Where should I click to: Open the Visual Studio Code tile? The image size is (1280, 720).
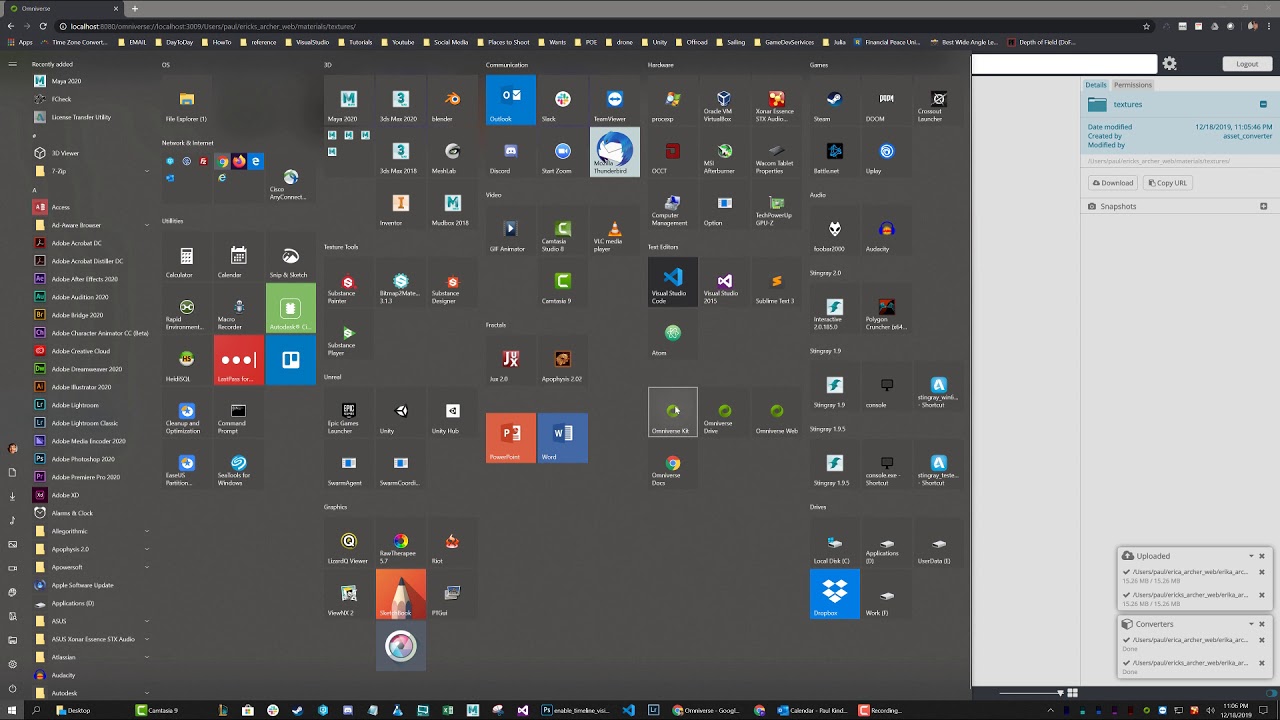point(673,282)
